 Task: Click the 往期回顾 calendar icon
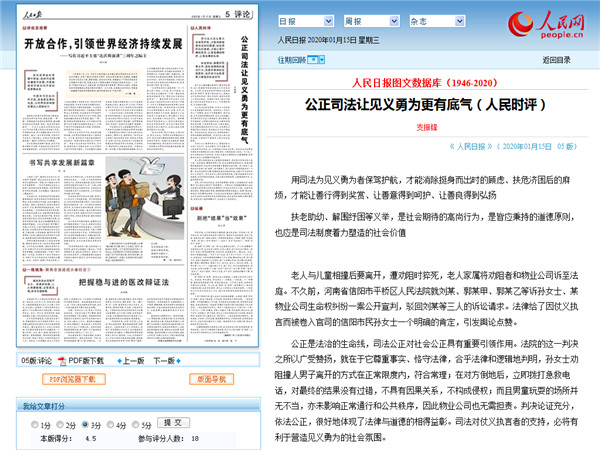click(x=313, y=60)
